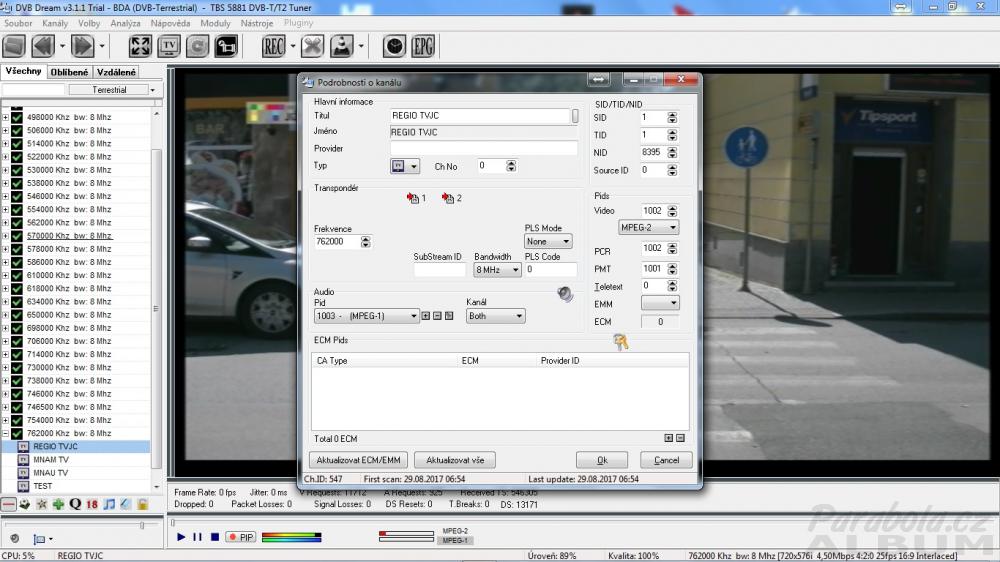The width and height of the screenshot is (1000, 562).
Task: Click the picture snapshot toolbar icon
Action: (x=226, y=47)
